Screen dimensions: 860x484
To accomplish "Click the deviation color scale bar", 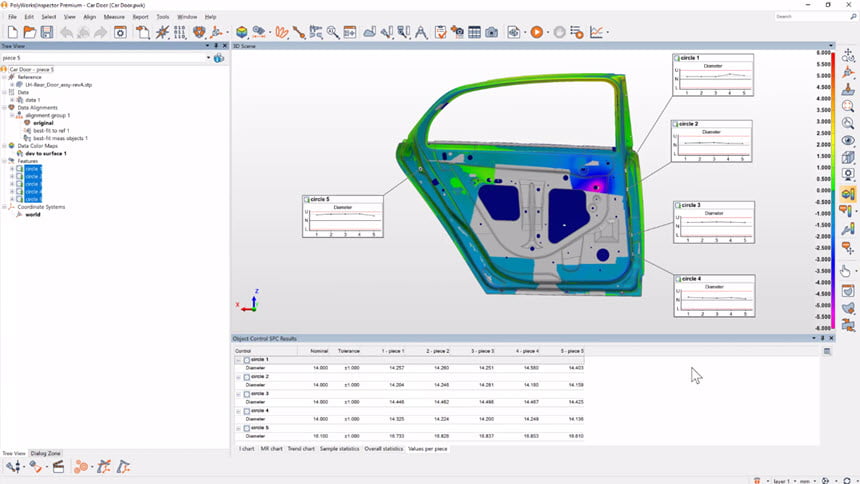I will (833, 190).
